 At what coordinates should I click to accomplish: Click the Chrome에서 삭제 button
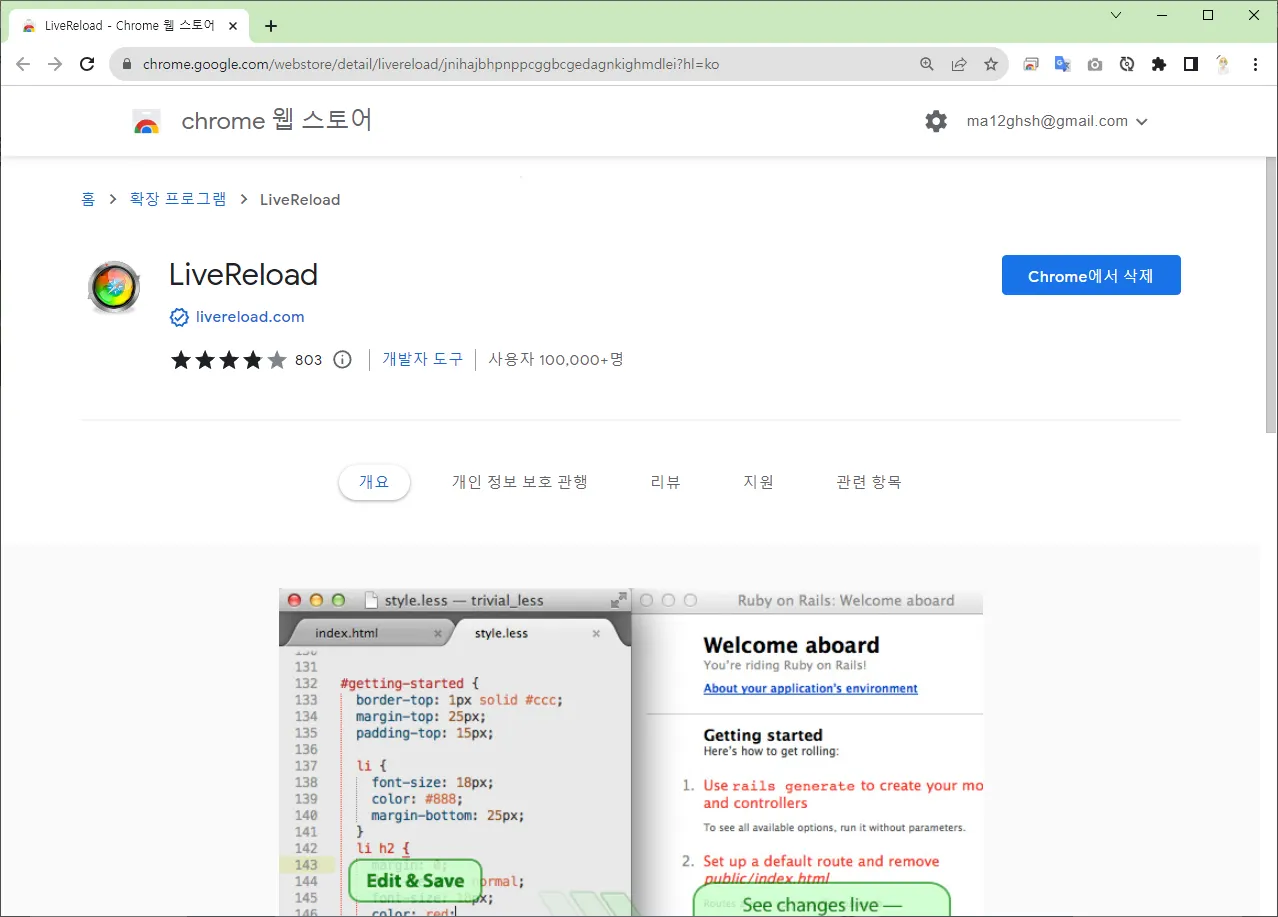click(x=1091, y=276)
